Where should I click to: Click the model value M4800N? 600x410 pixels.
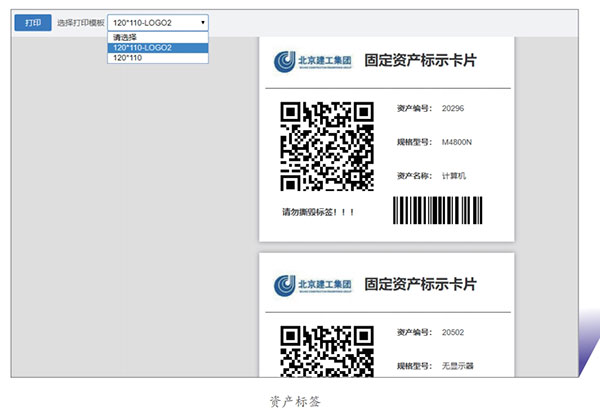[x=457, y=142]
